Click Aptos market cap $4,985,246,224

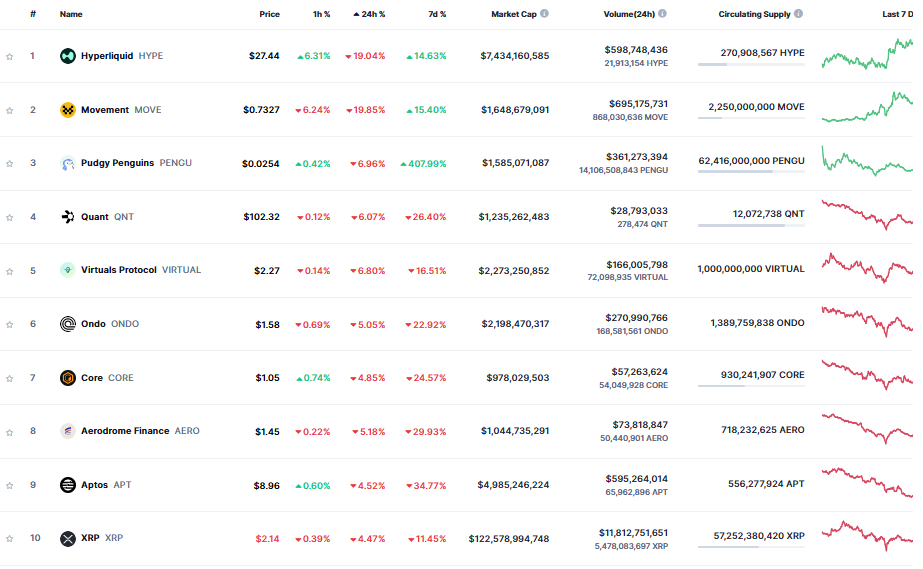[513, 485]
